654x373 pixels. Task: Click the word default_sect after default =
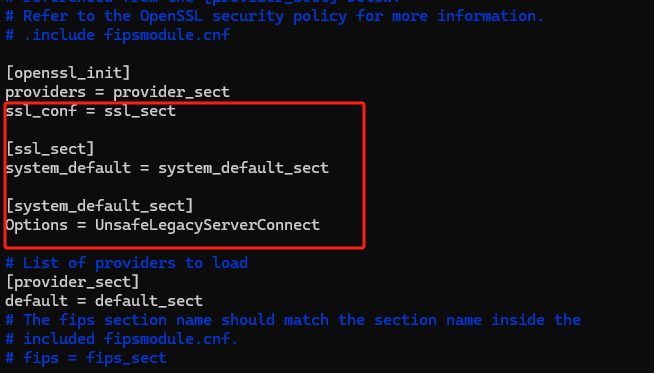(149, 301)
